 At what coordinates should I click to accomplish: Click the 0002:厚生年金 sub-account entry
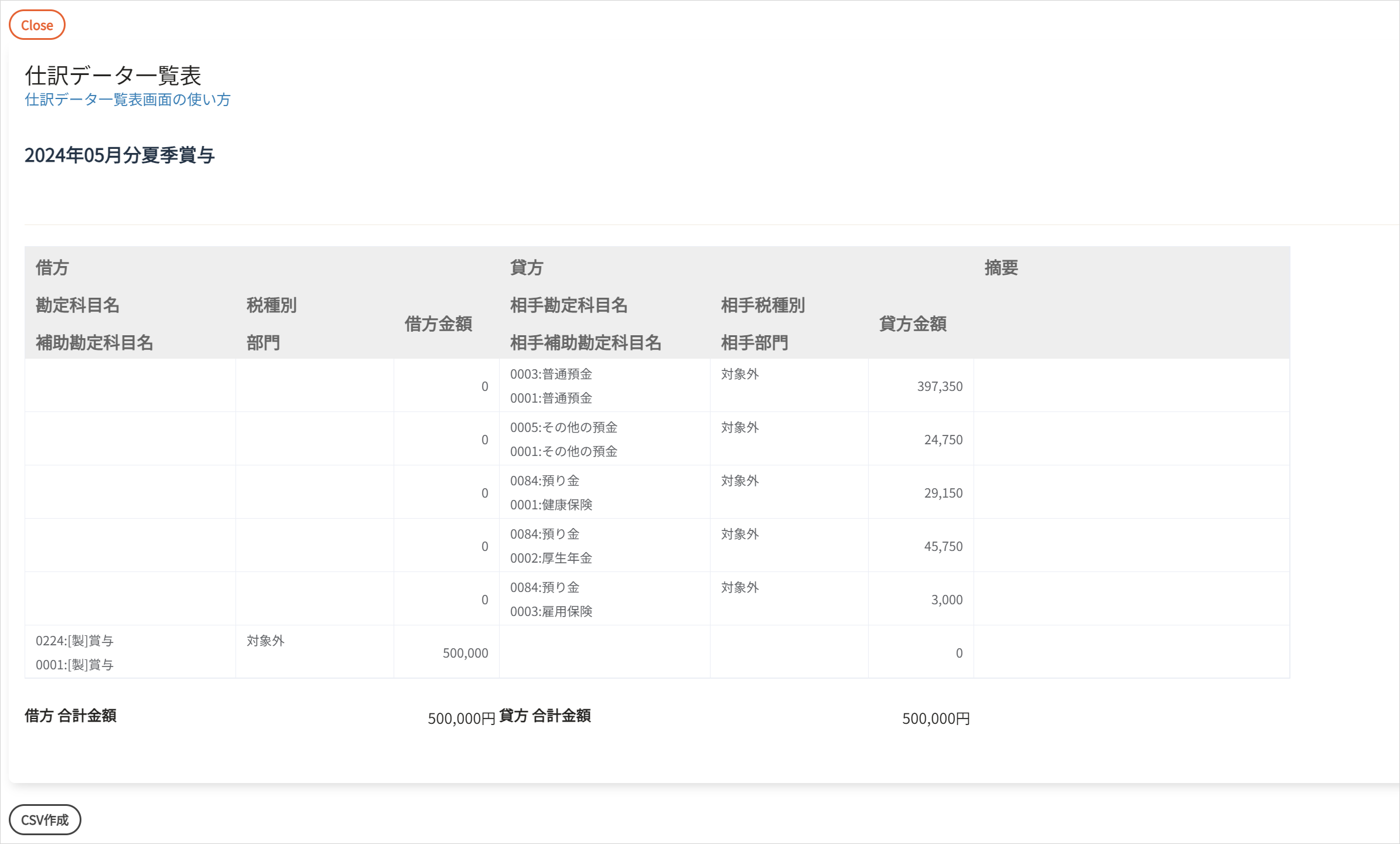coord(551,558)
